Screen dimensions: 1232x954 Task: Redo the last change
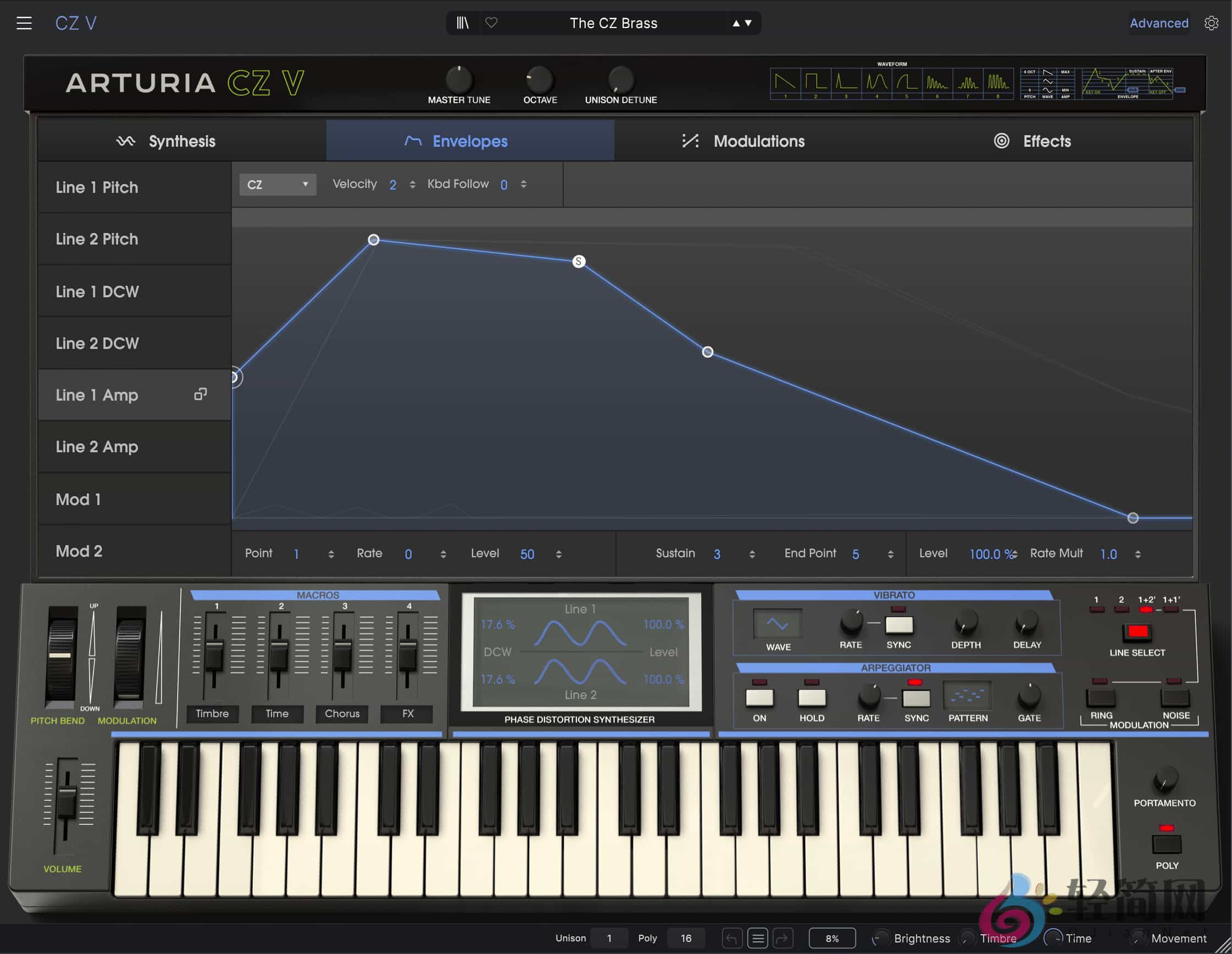pos(784,938)
